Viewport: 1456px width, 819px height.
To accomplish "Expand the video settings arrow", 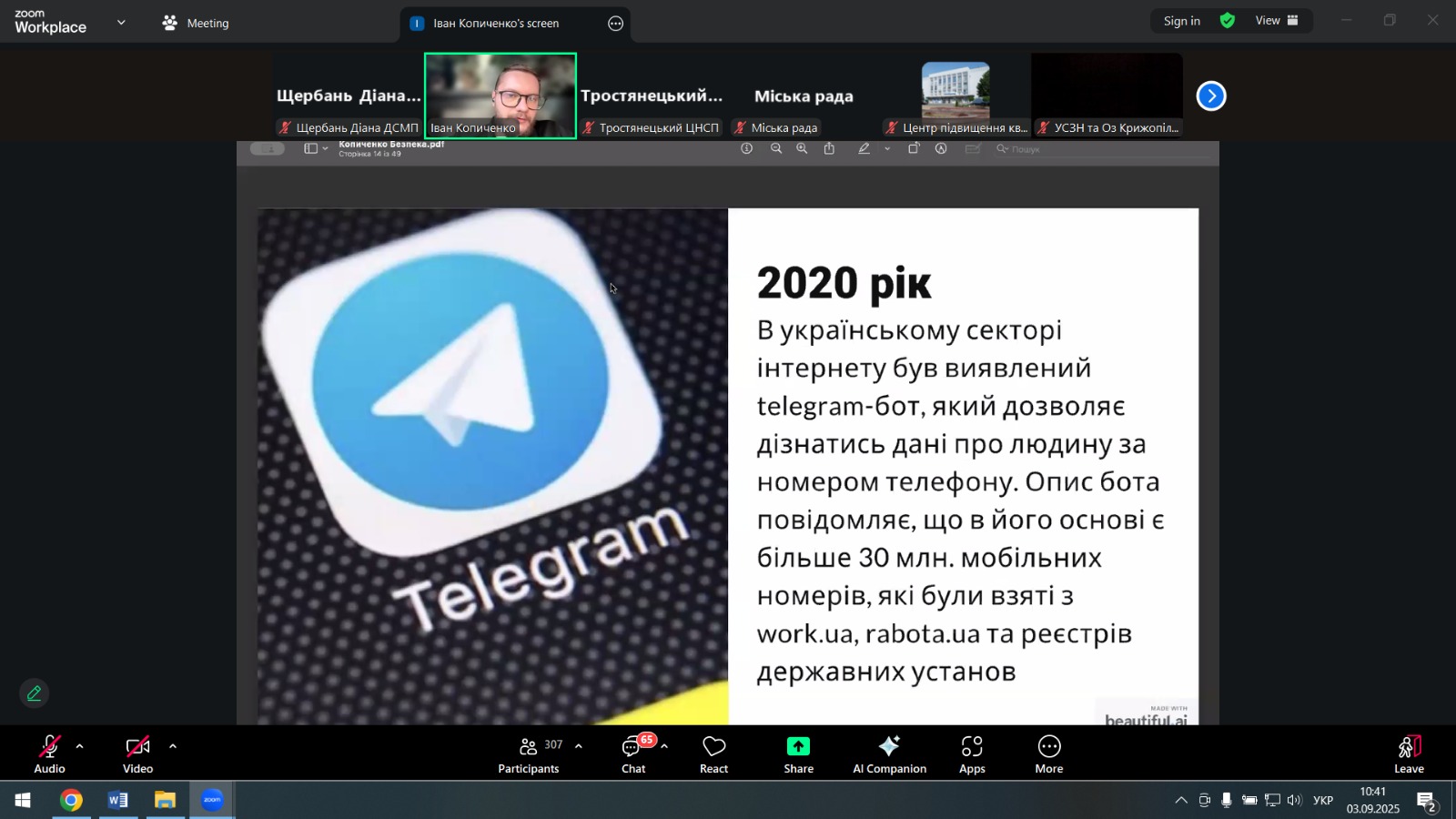I will (173, 746).
